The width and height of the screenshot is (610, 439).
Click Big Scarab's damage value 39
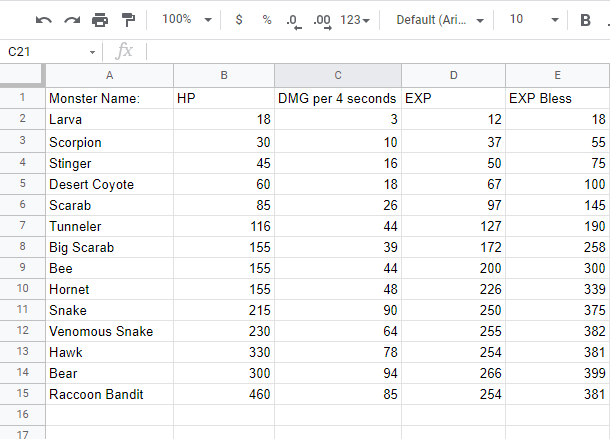click(x=338, y=247)
